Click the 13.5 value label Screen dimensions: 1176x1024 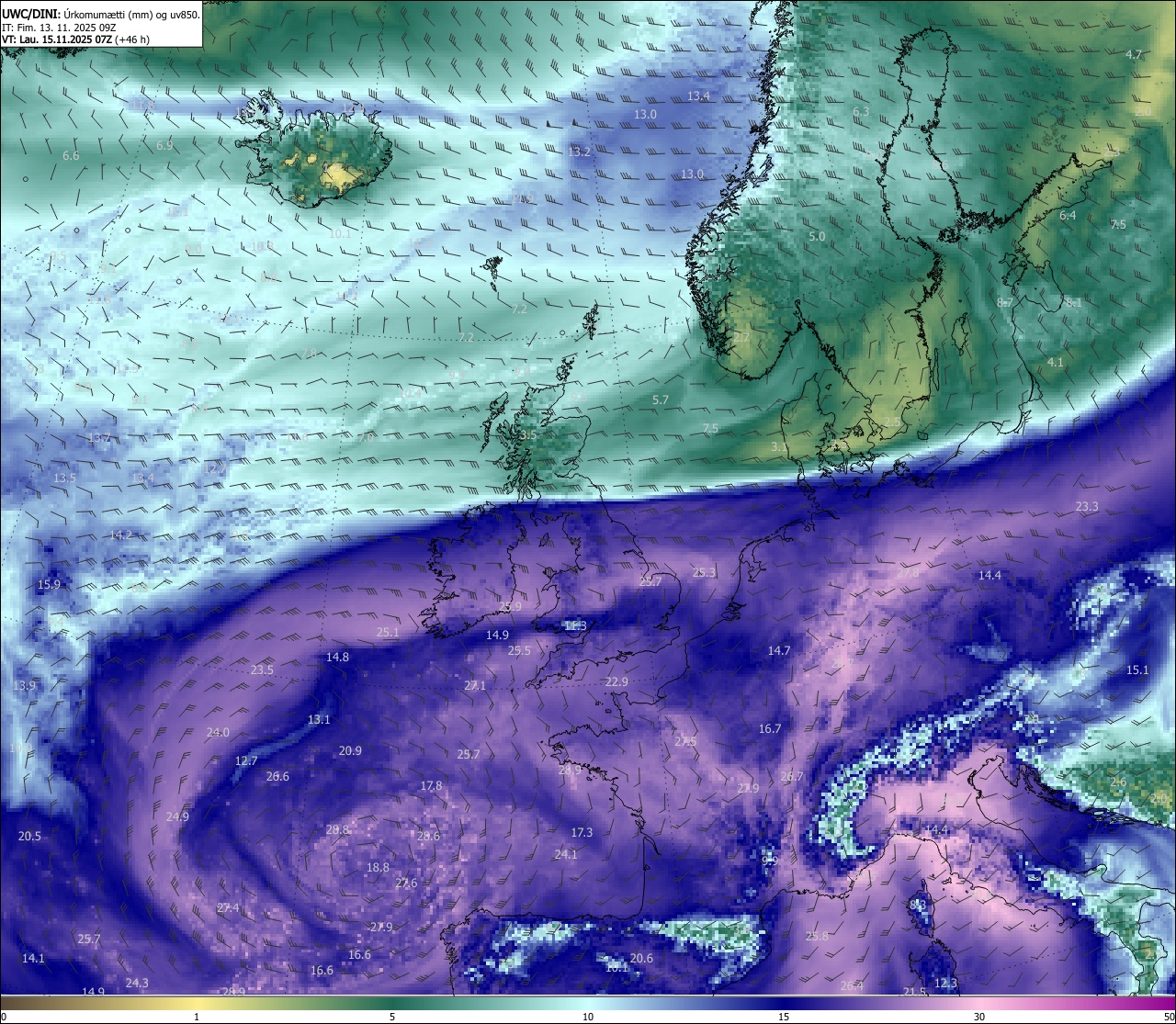[x=64, y=478]
